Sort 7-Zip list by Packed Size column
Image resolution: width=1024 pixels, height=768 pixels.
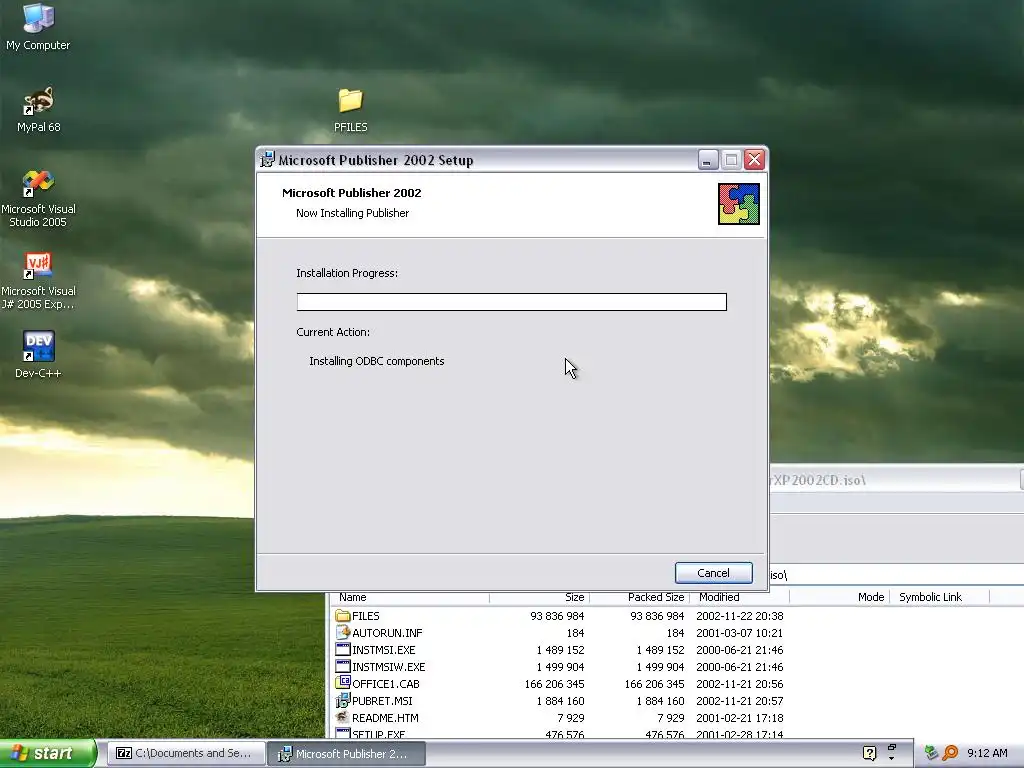point(639,597)
